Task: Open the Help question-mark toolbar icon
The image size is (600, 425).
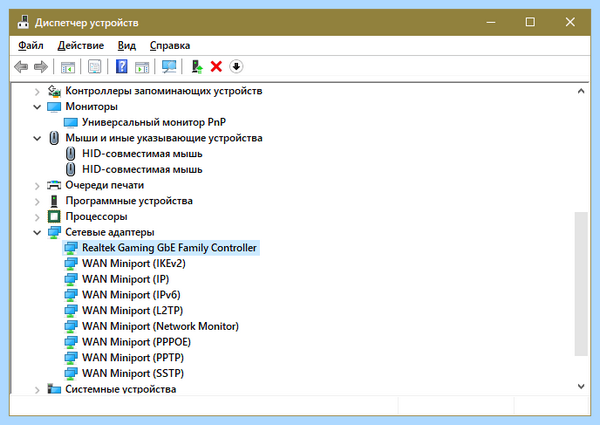Action: coord(122,67)
